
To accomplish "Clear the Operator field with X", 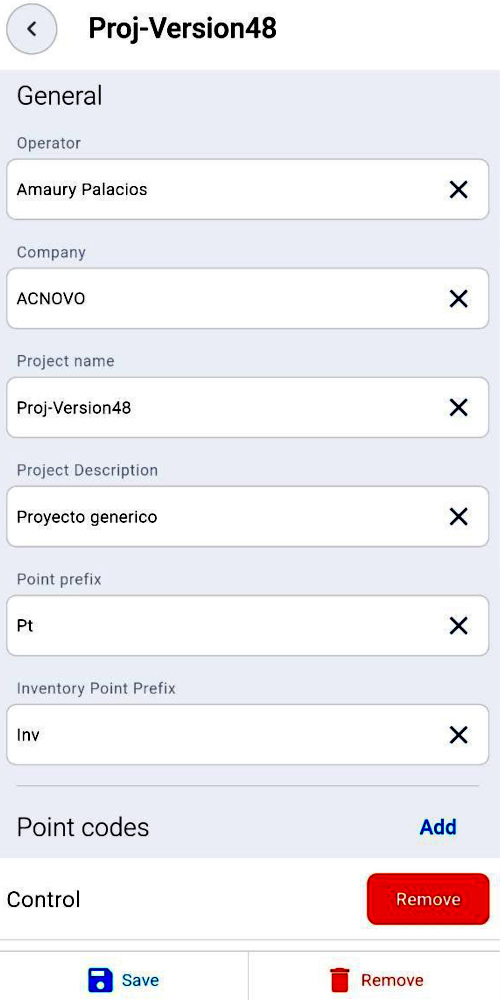I will [459, 189].
